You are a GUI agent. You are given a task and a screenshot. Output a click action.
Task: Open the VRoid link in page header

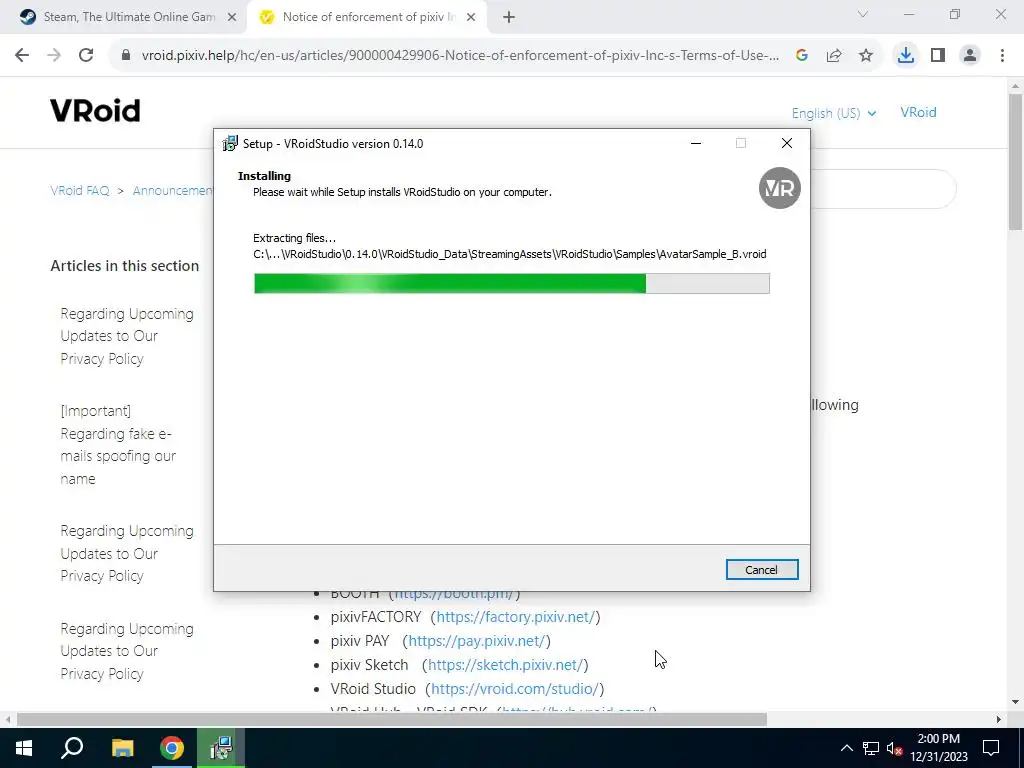[x=918, y=112]
